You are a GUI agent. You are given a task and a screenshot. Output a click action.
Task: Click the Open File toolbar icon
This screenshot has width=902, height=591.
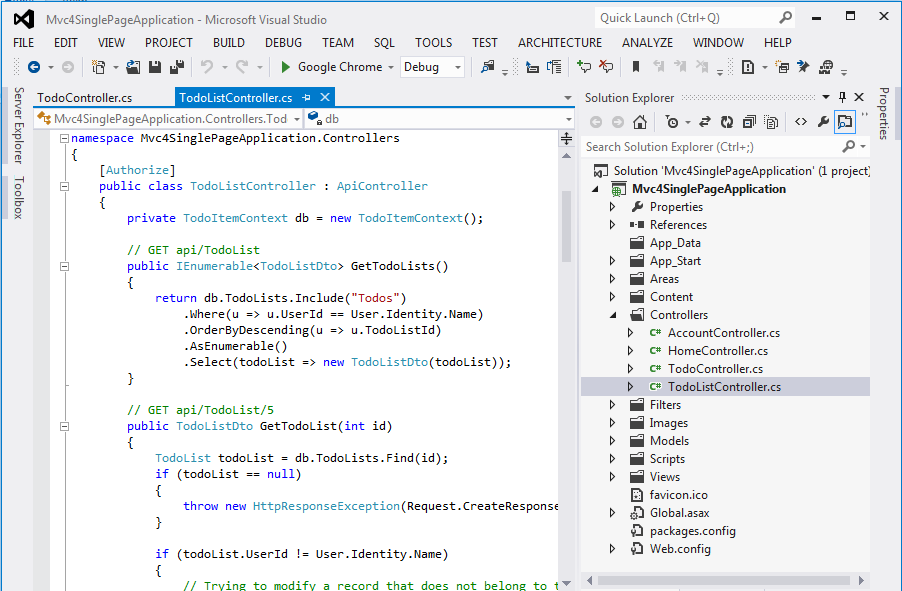pos(133,67)
